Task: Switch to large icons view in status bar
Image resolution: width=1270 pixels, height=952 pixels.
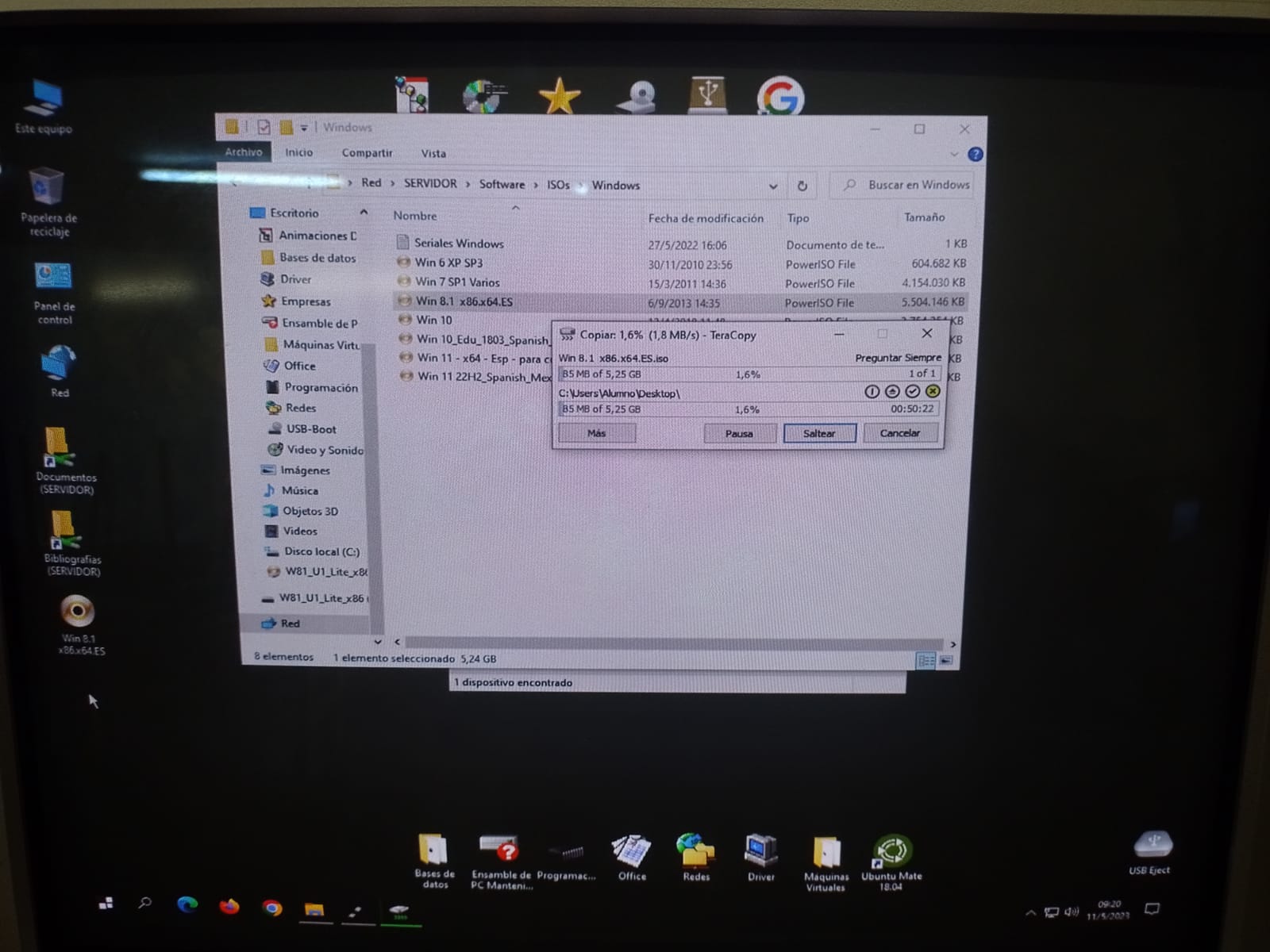Action: (x=945, y=660)
